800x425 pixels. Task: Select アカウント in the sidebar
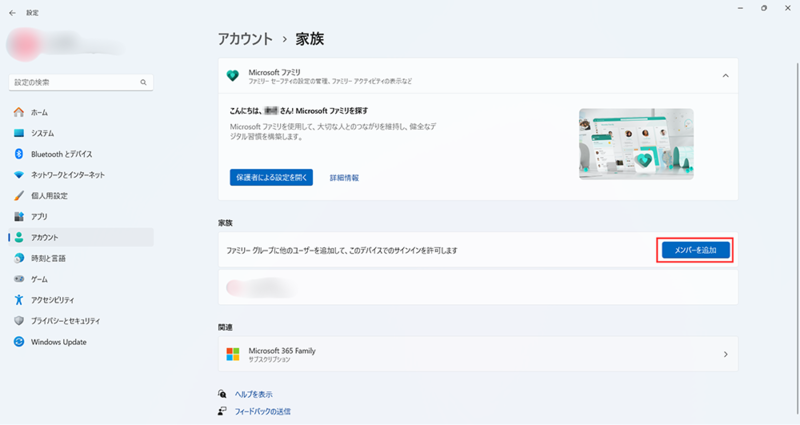[x=81, y=238]
